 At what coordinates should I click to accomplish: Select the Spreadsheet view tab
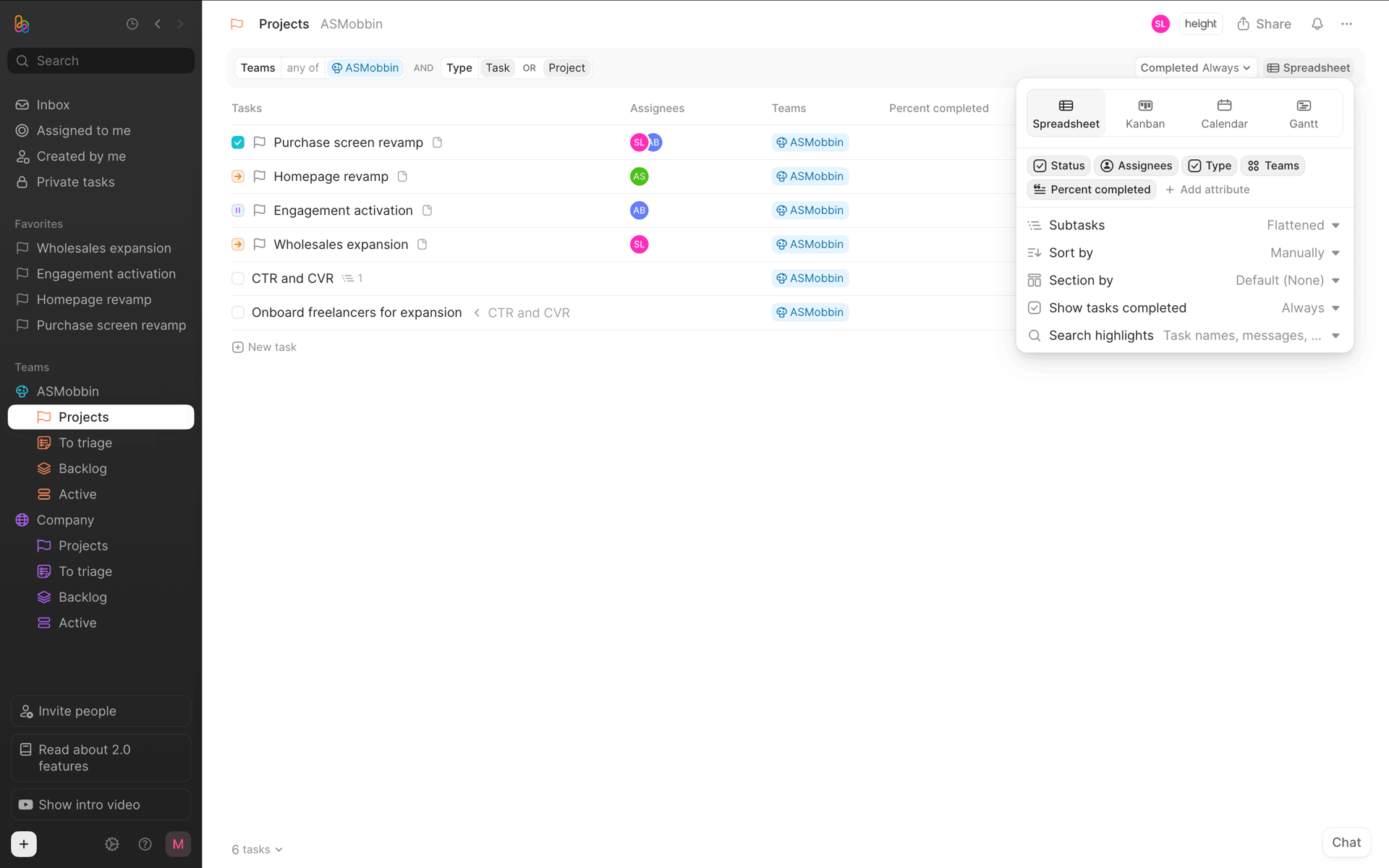click(1066, 114)
